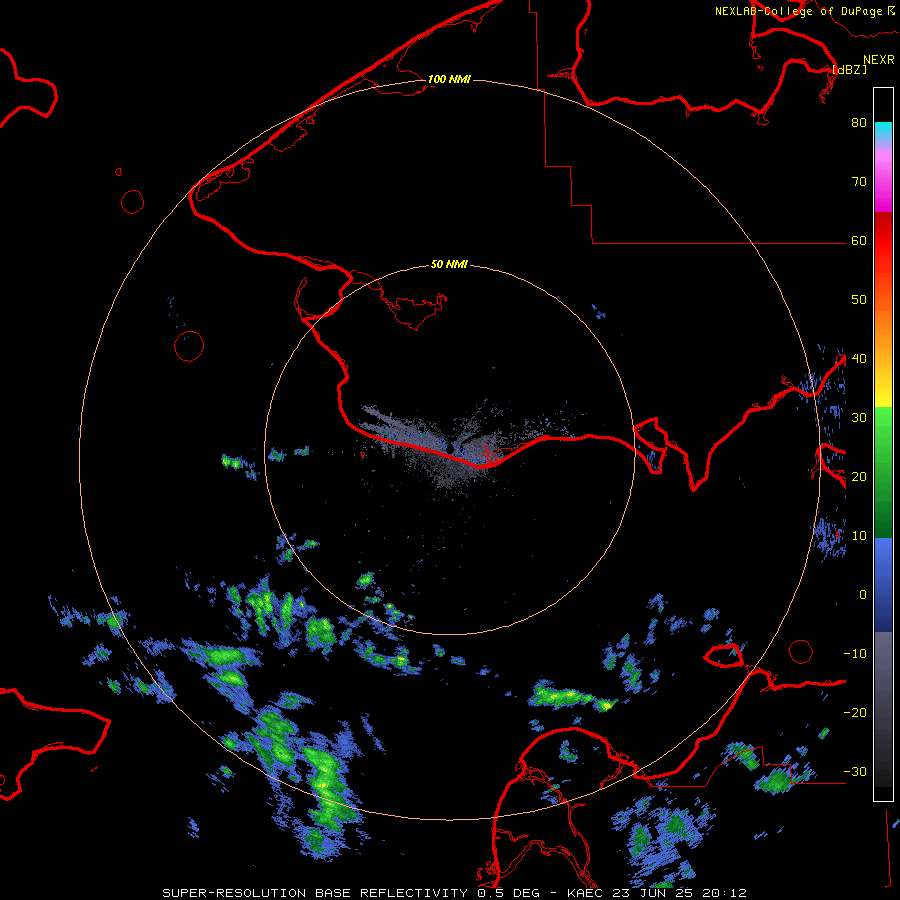The width and height of the screenshot is (900, 900).
Task: Click the "60" value on the dBZ scale
Action: point(859,240)
